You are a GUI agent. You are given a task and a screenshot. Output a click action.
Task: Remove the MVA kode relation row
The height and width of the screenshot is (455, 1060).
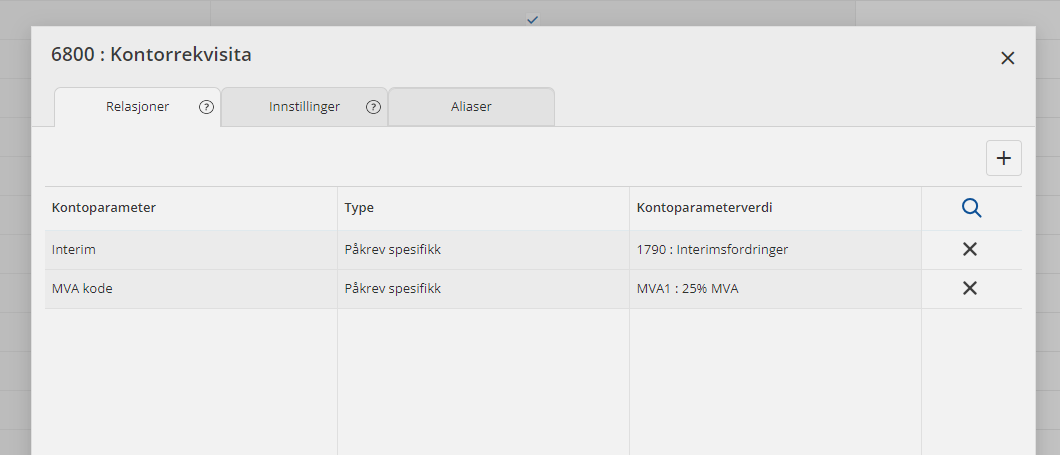click(x=969, y=288)
